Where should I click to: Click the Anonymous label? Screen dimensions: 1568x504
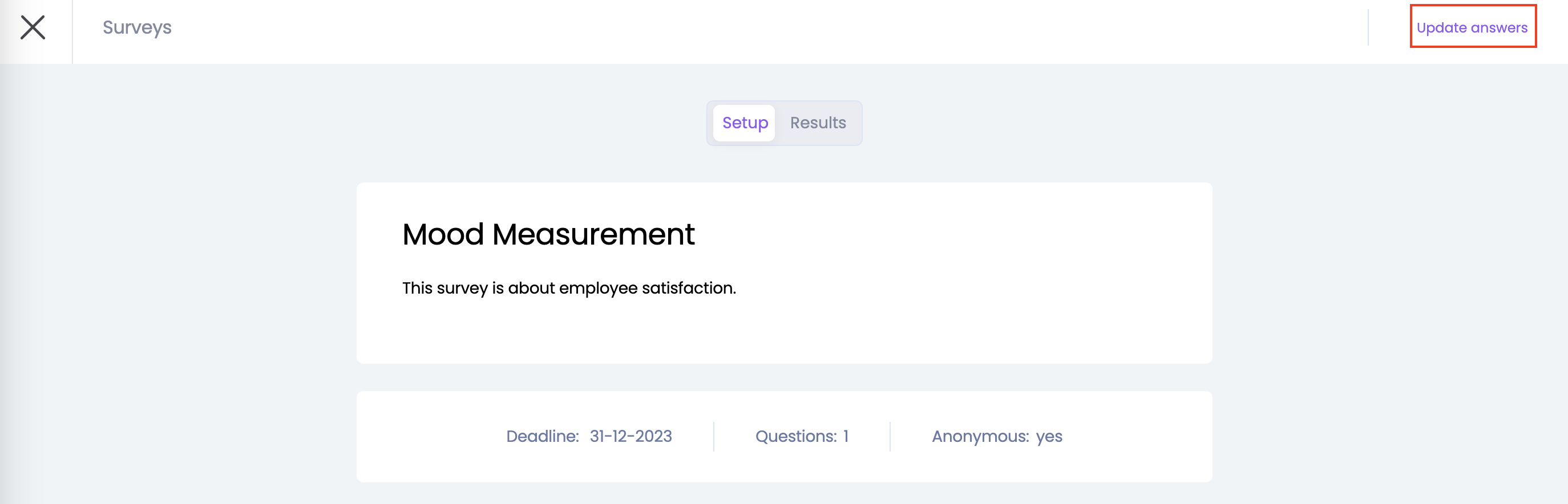point(980,437)
